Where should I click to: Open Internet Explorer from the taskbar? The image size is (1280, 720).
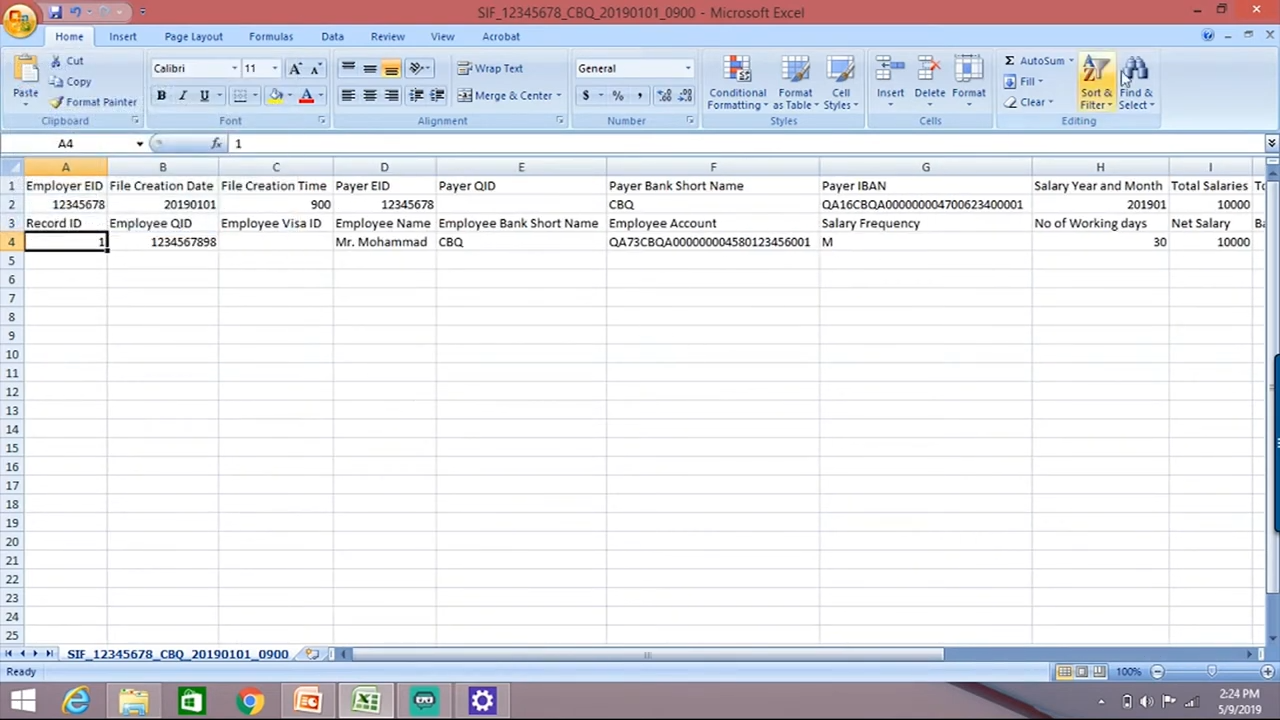click(76, 700)
